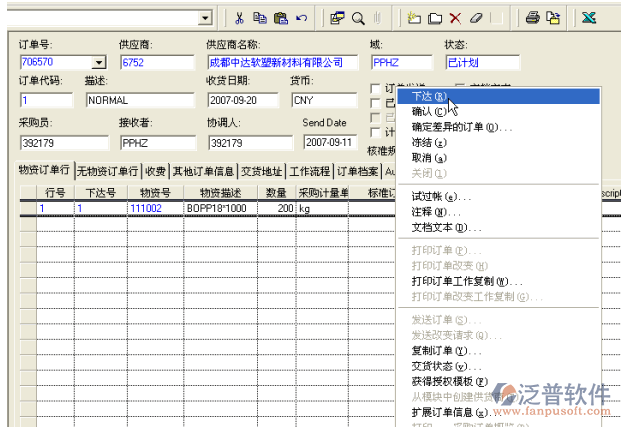Click the Excel export icon
The image size is (621, 427).
click(589, 18)
